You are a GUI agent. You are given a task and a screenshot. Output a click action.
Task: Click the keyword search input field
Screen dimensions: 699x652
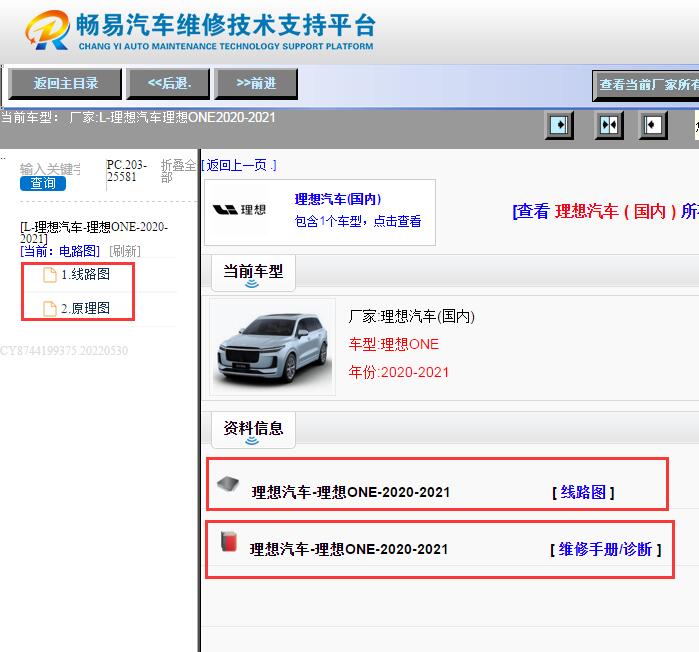(x=50, y=169)
